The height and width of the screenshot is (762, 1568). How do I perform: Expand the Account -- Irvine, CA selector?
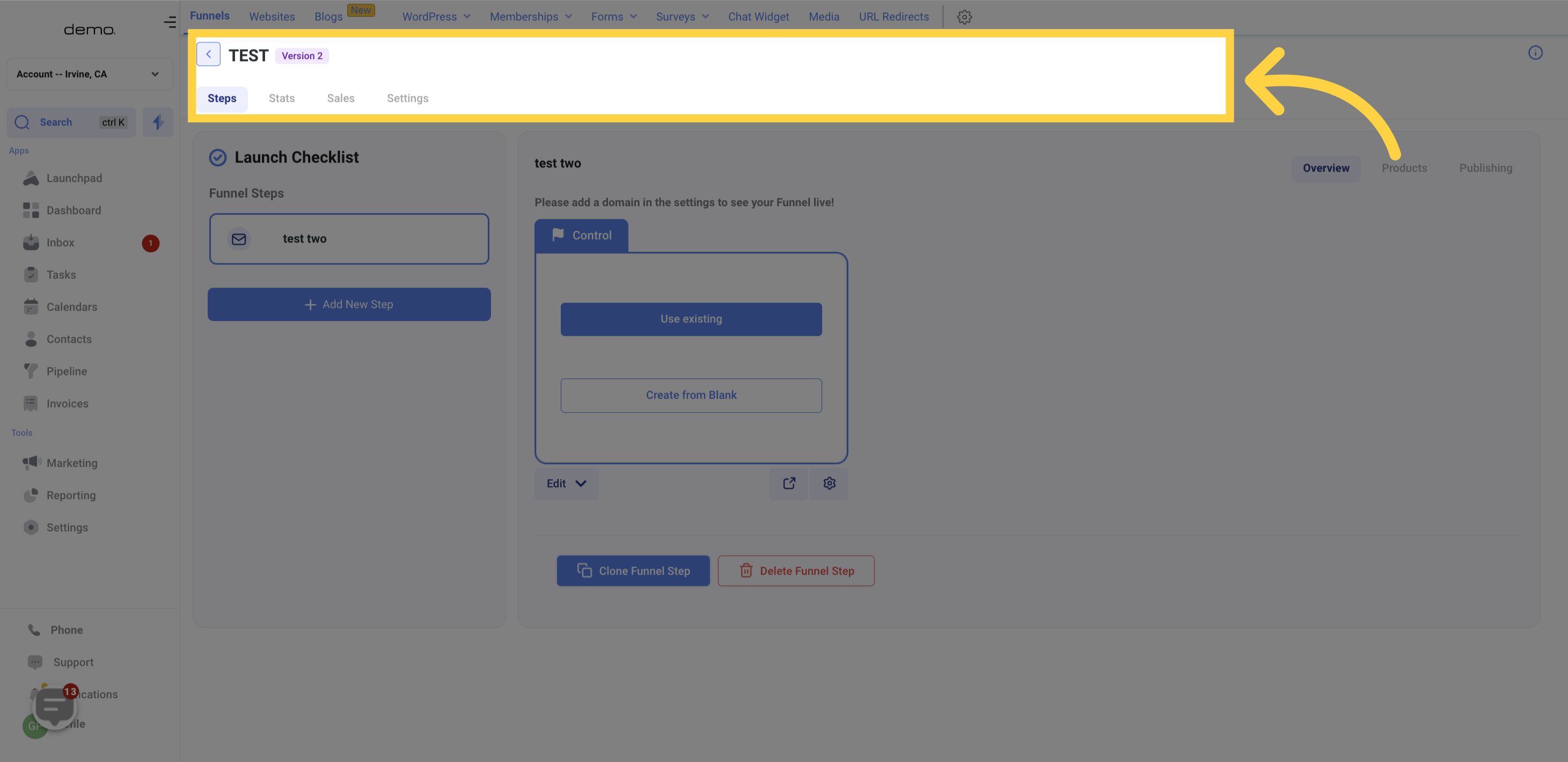(90, 74)
